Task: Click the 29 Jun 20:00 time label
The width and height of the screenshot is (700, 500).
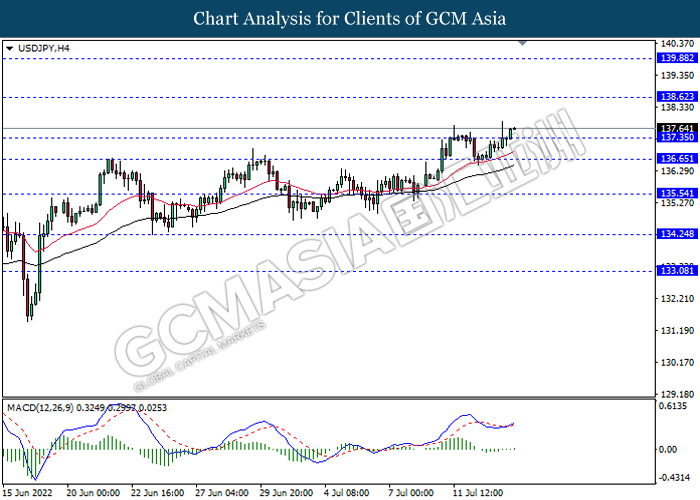Action: pos(286,493)
